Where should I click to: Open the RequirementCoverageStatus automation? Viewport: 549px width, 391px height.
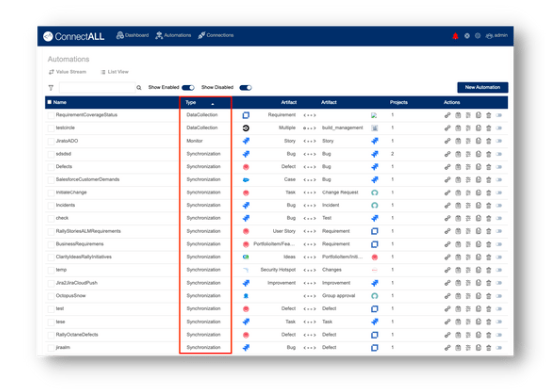point(86,115)
